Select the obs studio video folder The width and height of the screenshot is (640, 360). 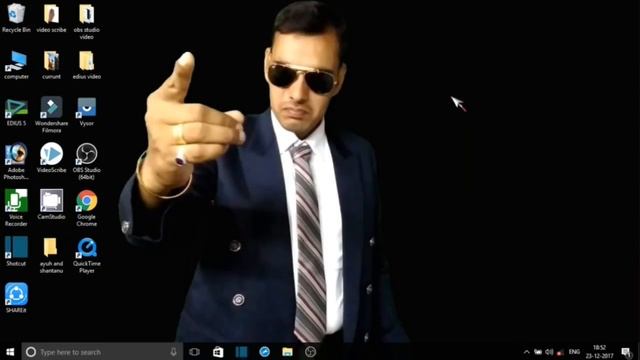point(87,21)
